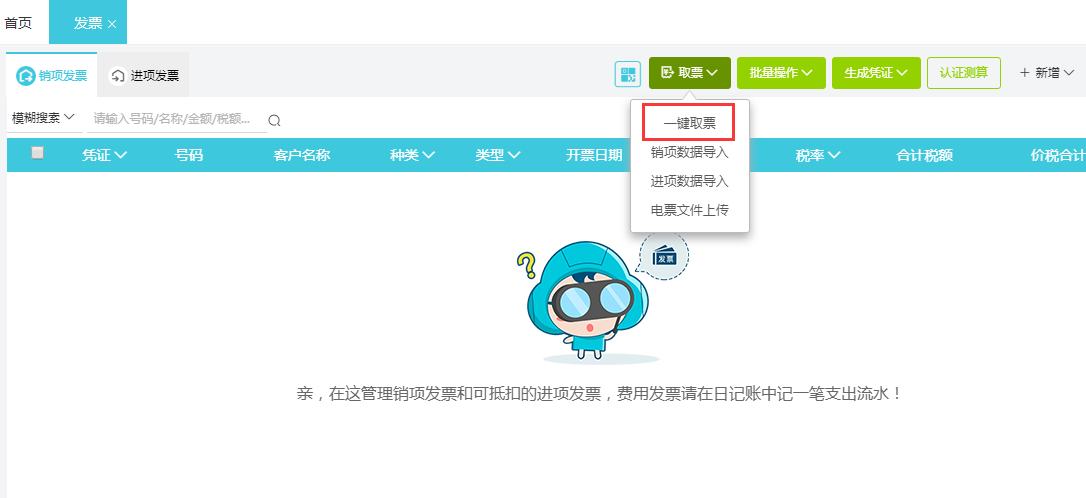This screenshot has width=1086, height=498.
Task: Click the 号码 column header
Action: 189,155
